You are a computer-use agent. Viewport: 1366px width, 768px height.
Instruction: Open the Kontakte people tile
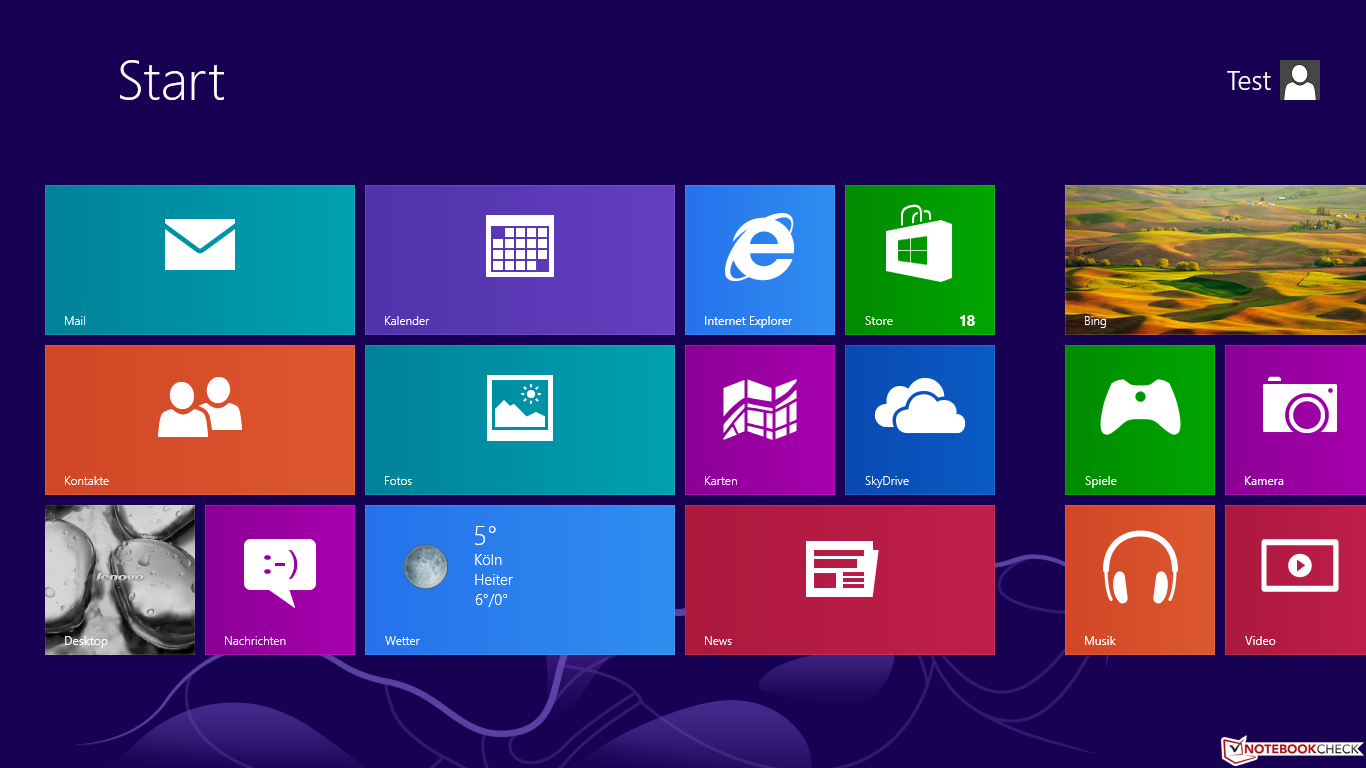200,420
